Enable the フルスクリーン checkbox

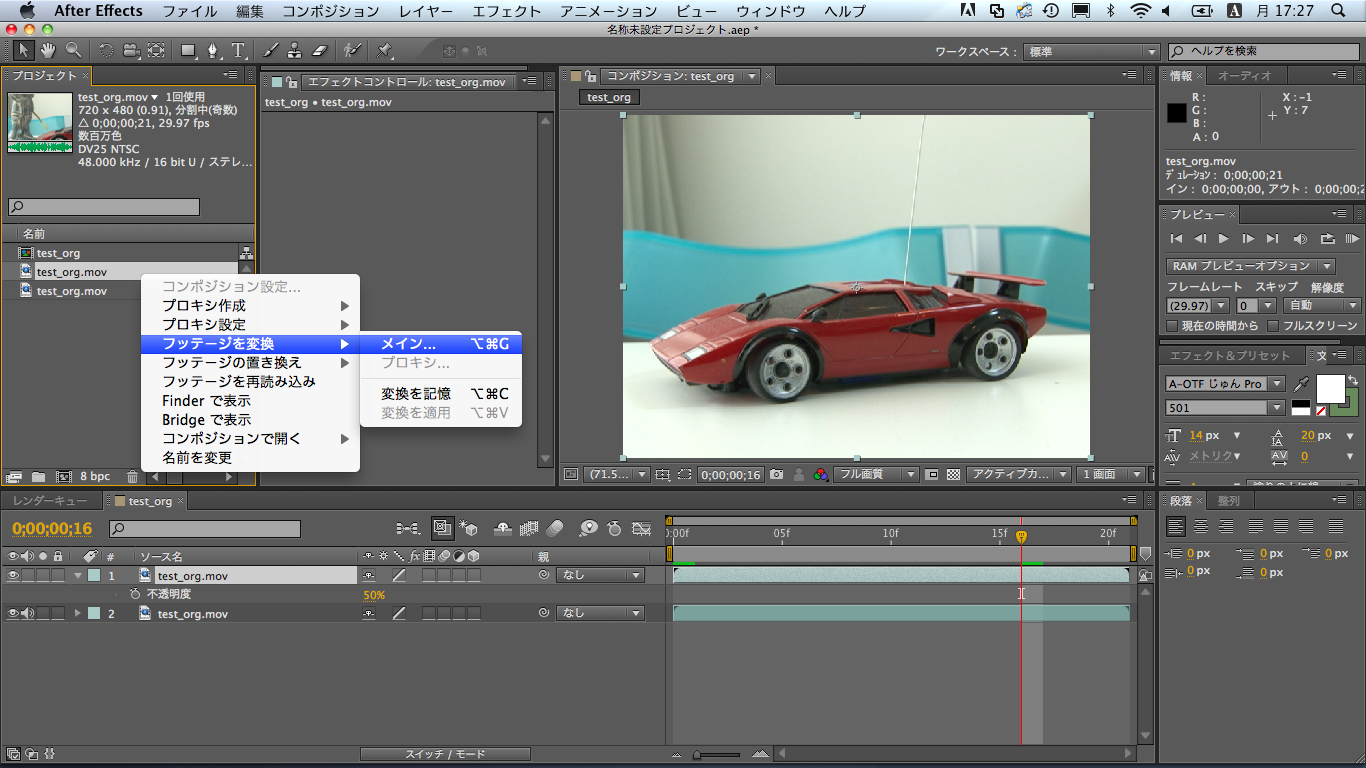point(1273,326)
